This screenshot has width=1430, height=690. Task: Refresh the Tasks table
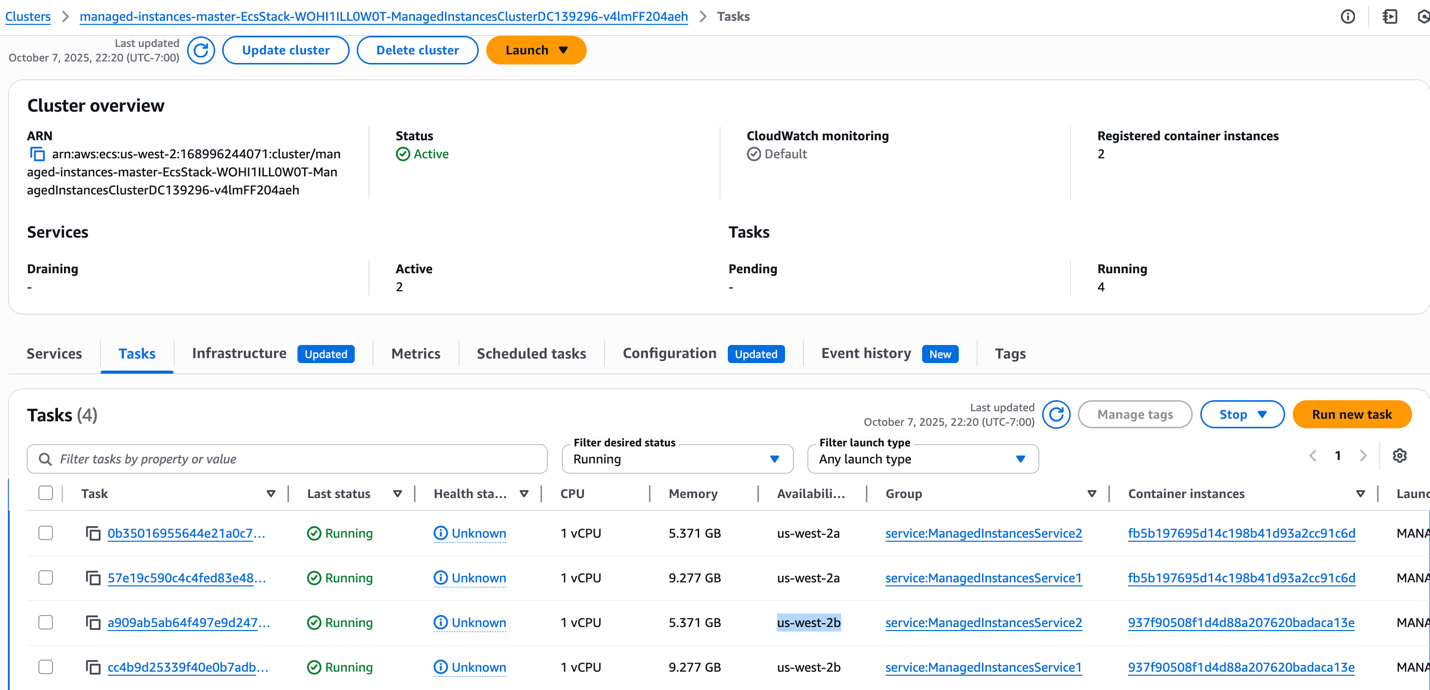(1056, 414)
